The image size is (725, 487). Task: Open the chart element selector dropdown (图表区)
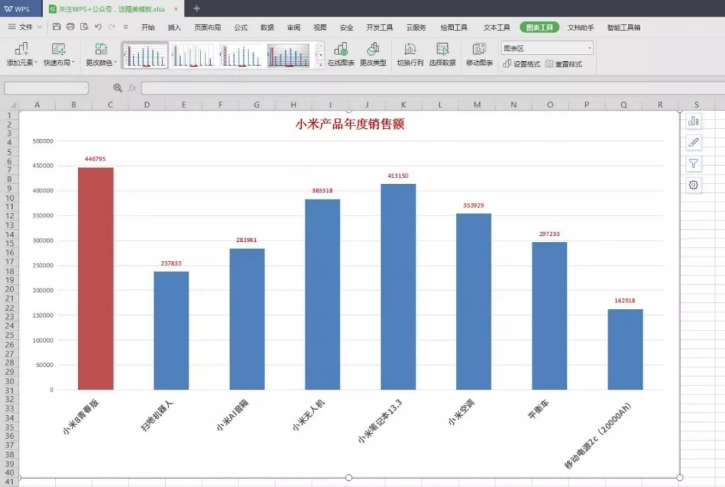coord(590,48)
